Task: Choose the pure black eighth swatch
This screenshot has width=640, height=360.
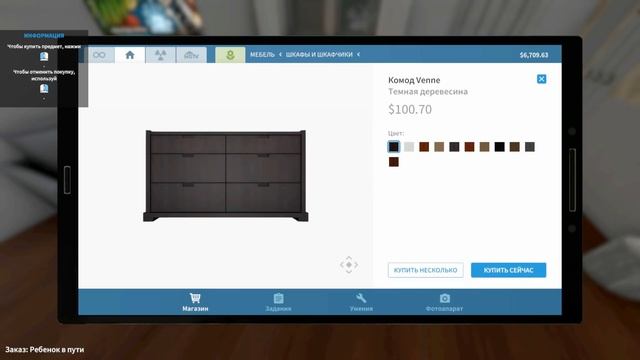Action: click(500, 147)
